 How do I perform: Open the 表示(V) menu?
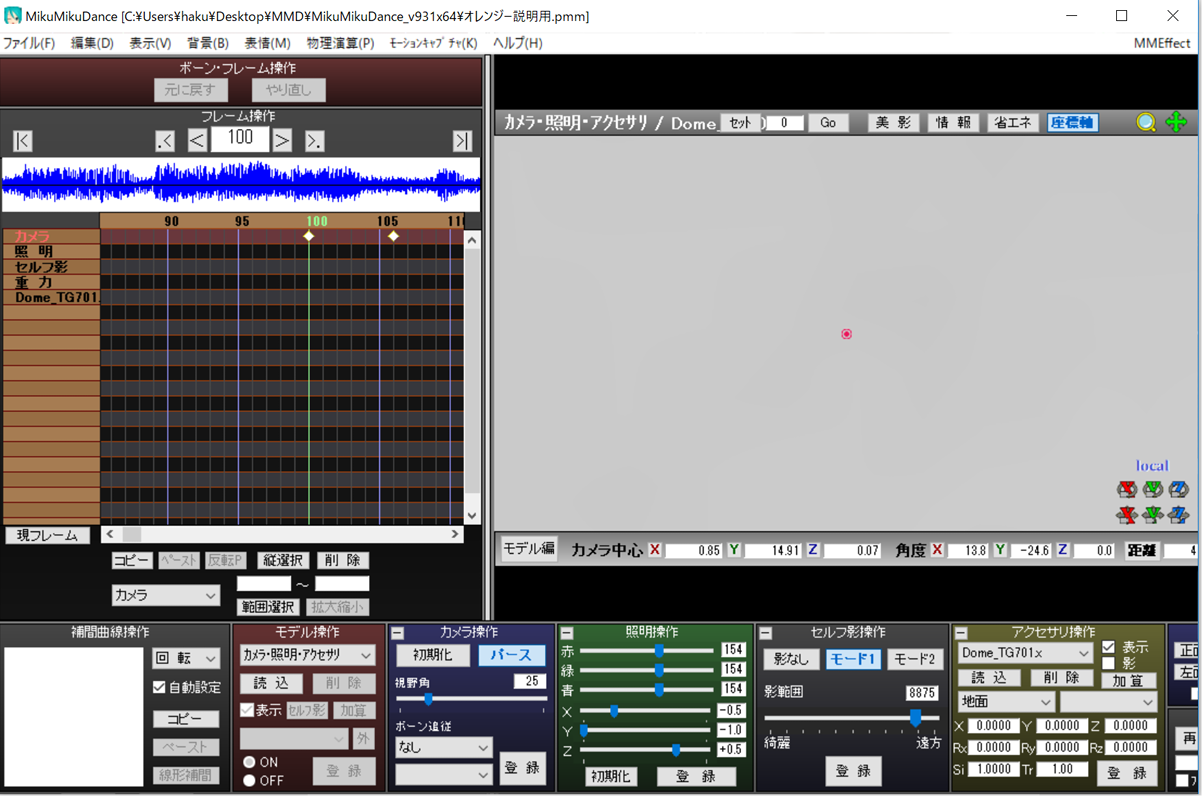(150, 43)
